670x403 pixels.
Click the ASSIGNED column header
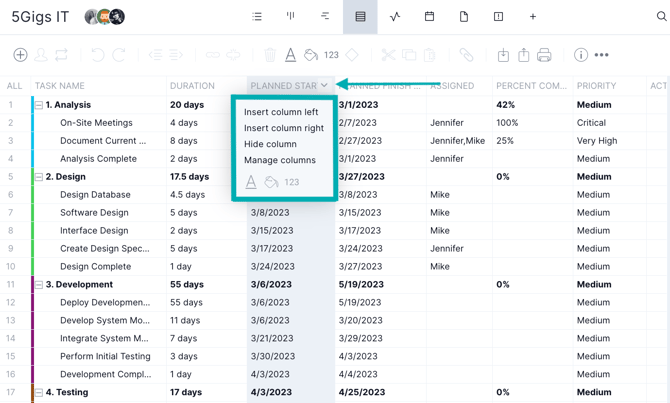click(x=452, y=86)
